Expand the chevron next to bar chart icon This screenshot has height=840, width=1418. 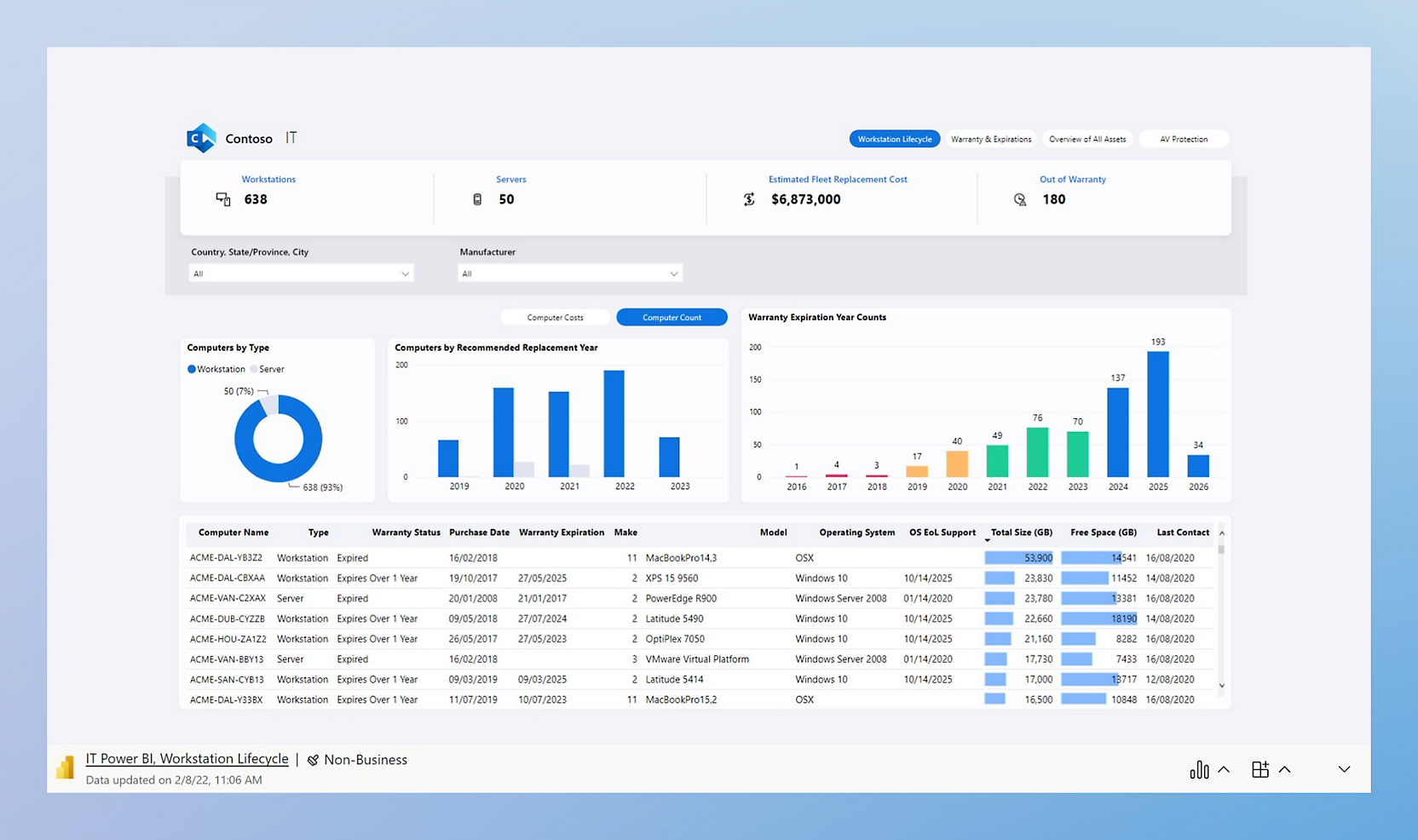[1224, 769]
